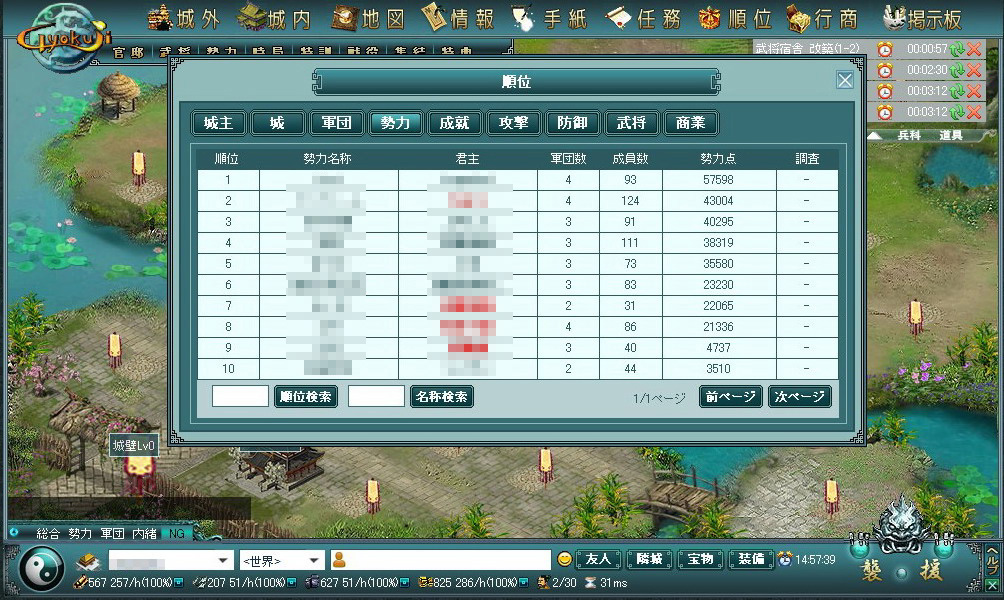Select the 道具 items tab
Screen dimensions: 1004x600
(951, 135)
